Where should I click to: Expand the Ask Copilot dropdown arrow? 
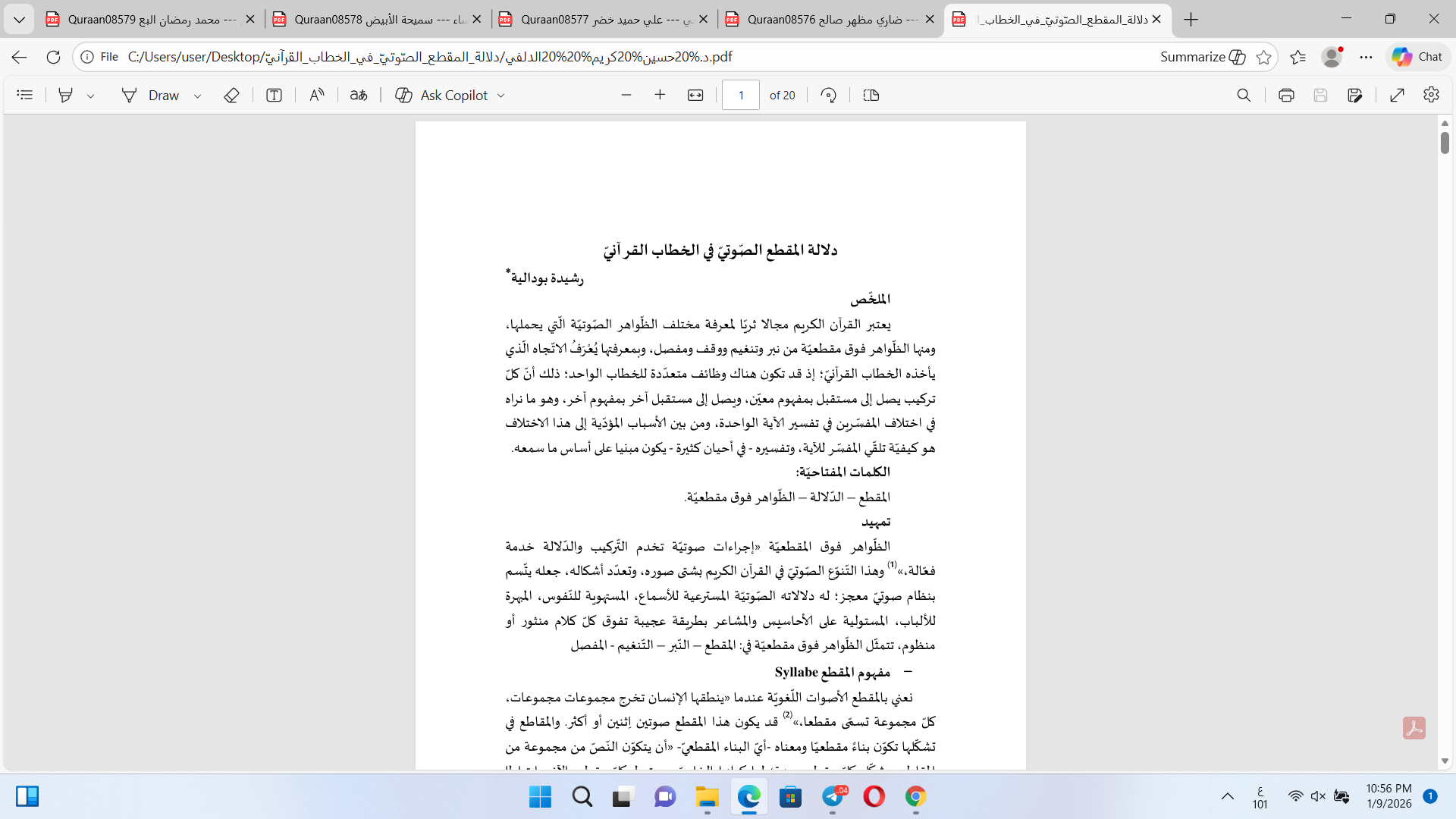pos(501,96)
